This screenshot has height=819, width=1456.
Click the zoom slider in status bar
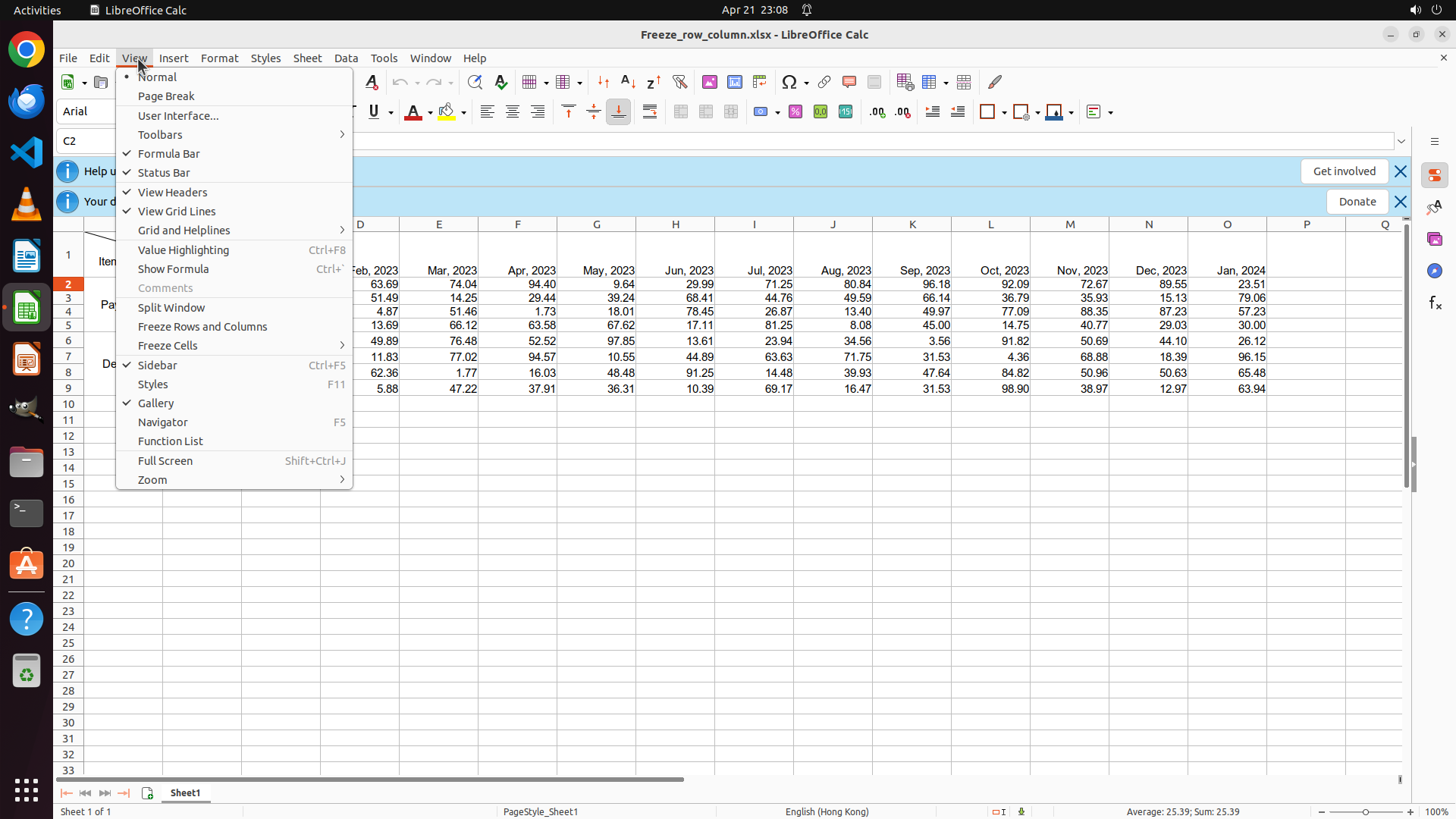tap(1365, 812)
